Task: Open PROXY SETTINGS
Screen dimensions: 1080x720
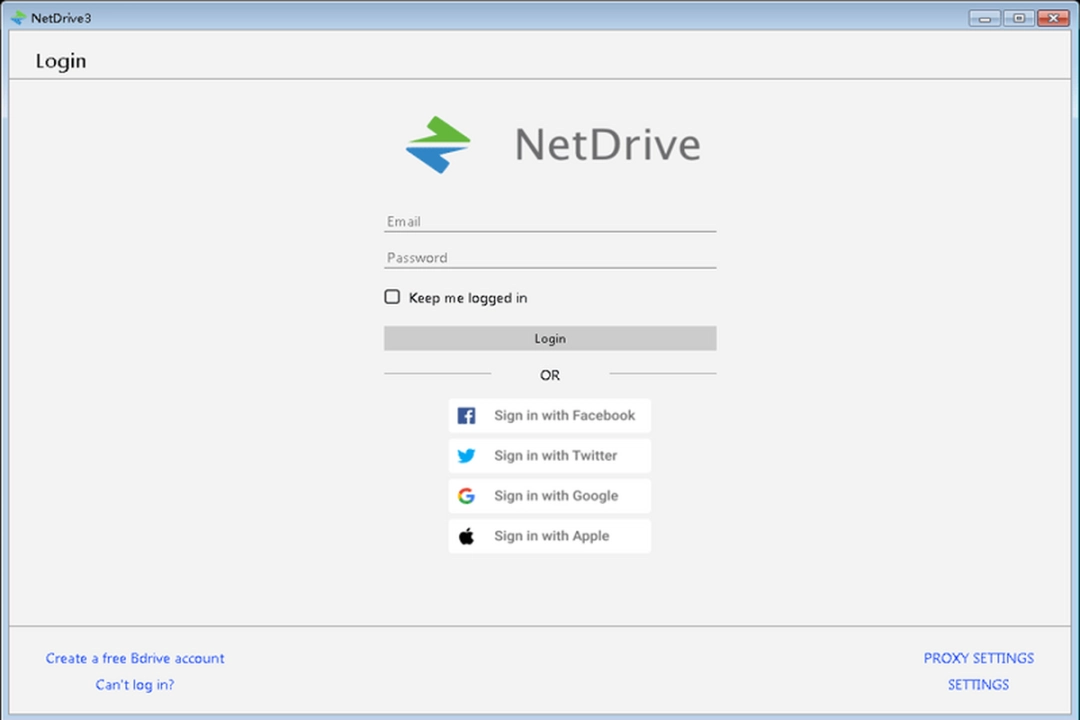Action: coord(978,658)
